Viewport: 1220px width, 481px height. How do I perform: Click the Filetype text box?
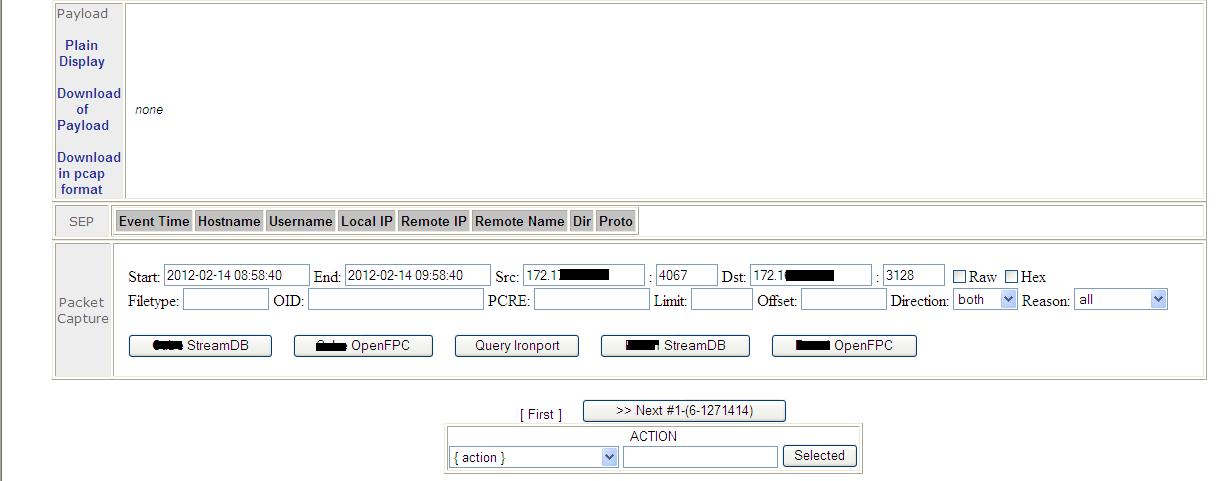[x=226, y=300]
